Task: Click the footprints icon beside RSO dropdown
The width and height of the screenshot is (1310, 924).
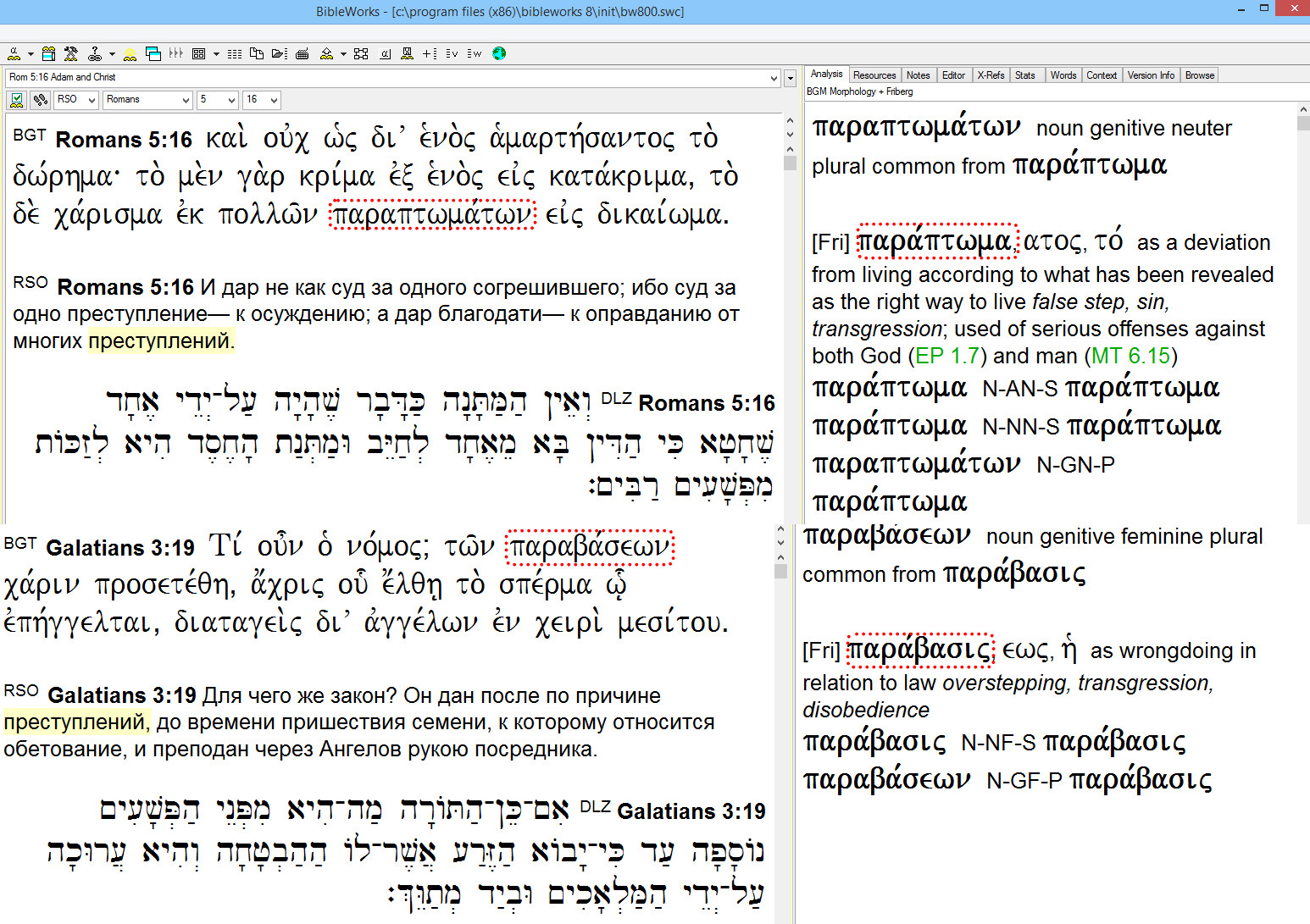Action: (40, 100)
